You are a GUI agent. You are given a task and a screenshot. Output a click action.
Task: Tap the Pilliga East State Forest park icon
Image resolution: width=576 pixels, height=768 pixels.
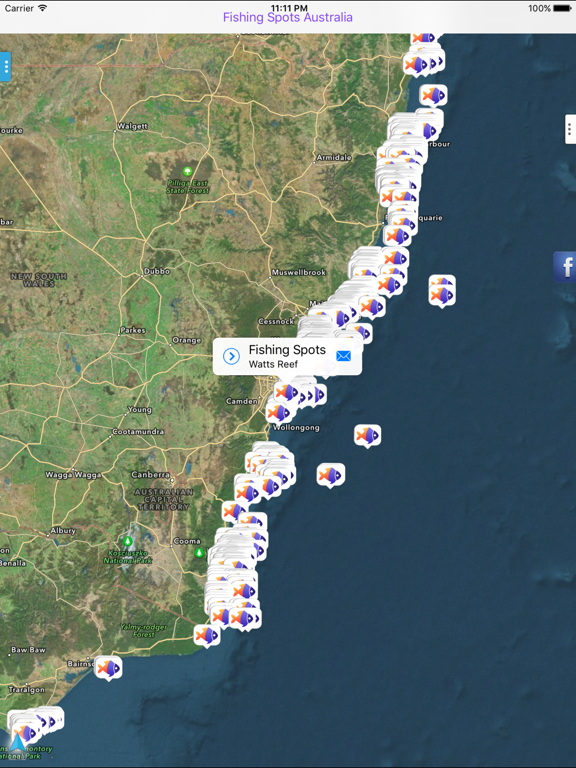[187, 171]
